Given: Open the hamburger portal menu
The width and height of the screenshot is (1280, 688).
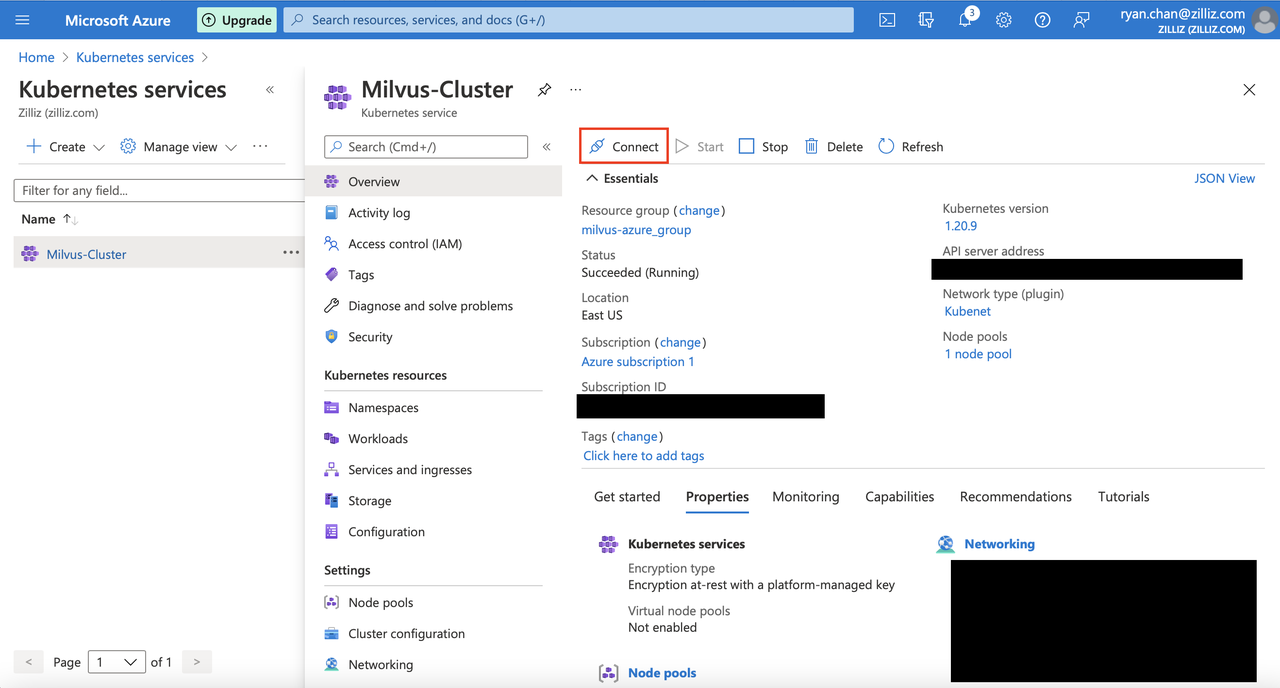Looking at the screenshot, I should click(x=22, y=20).
